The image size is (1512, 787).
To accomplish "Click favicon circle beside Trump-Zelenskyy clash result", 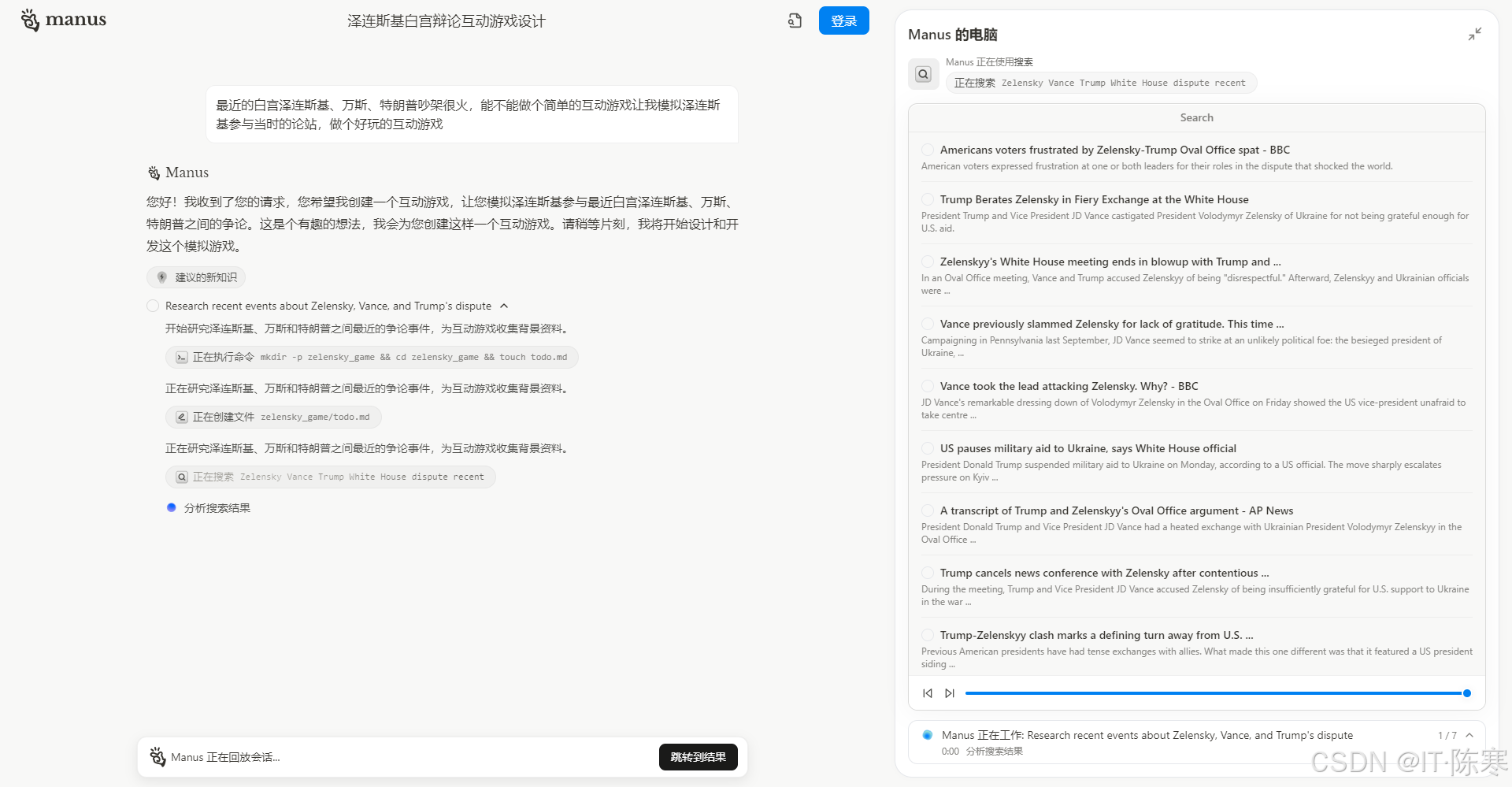I will [x=928, y=635].
